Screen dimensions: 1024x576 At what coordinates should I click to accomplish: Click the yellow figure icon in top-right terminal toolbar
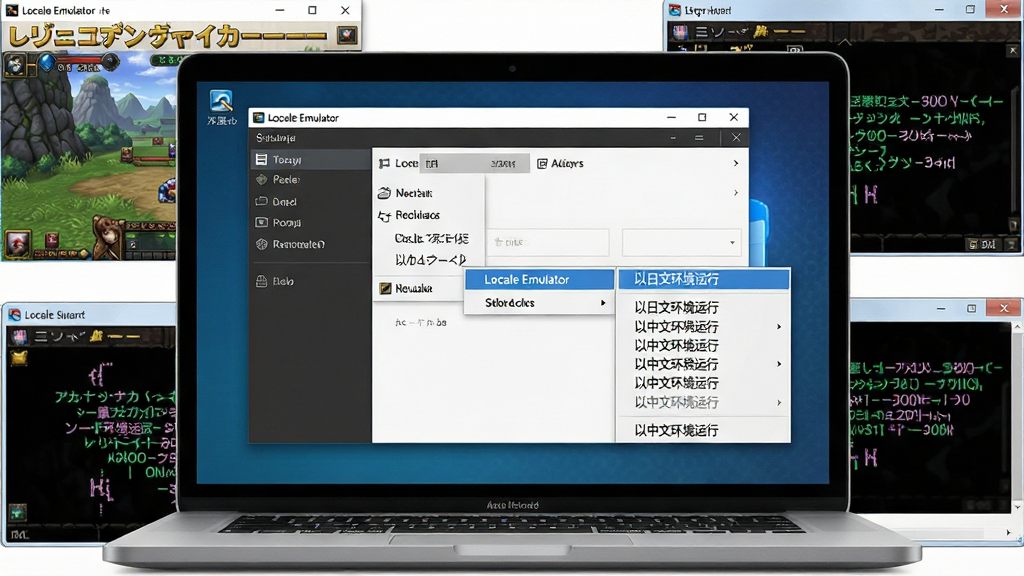coord(760,31)
